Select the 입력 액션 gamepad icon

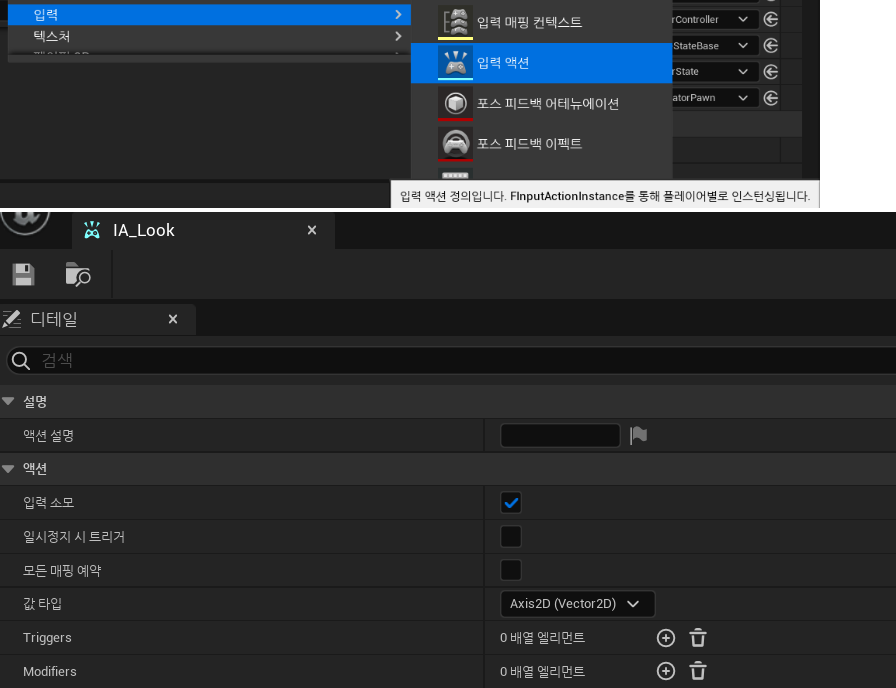pos(455,62)
